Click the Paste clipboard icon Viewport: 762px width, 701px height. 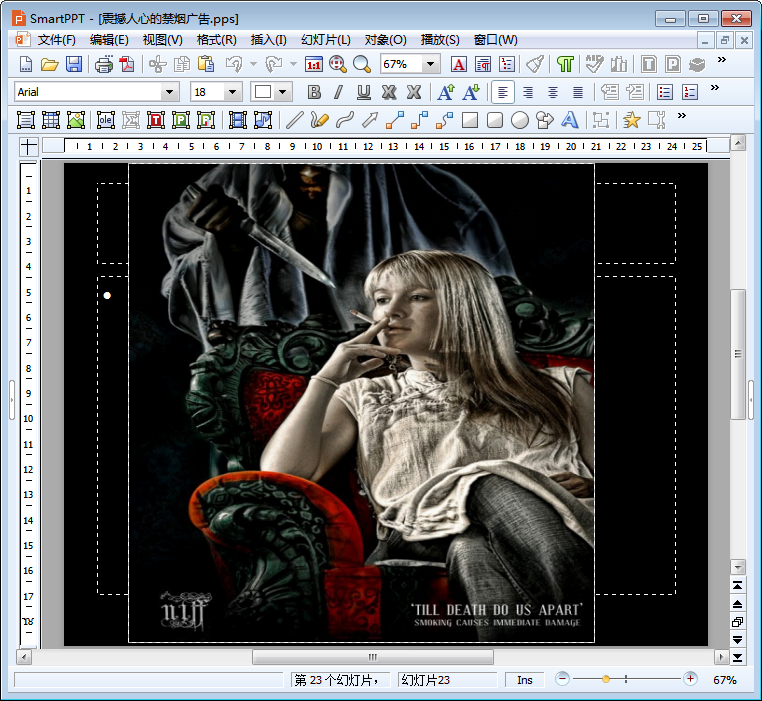pyautogui.click(x=206, y=64)
